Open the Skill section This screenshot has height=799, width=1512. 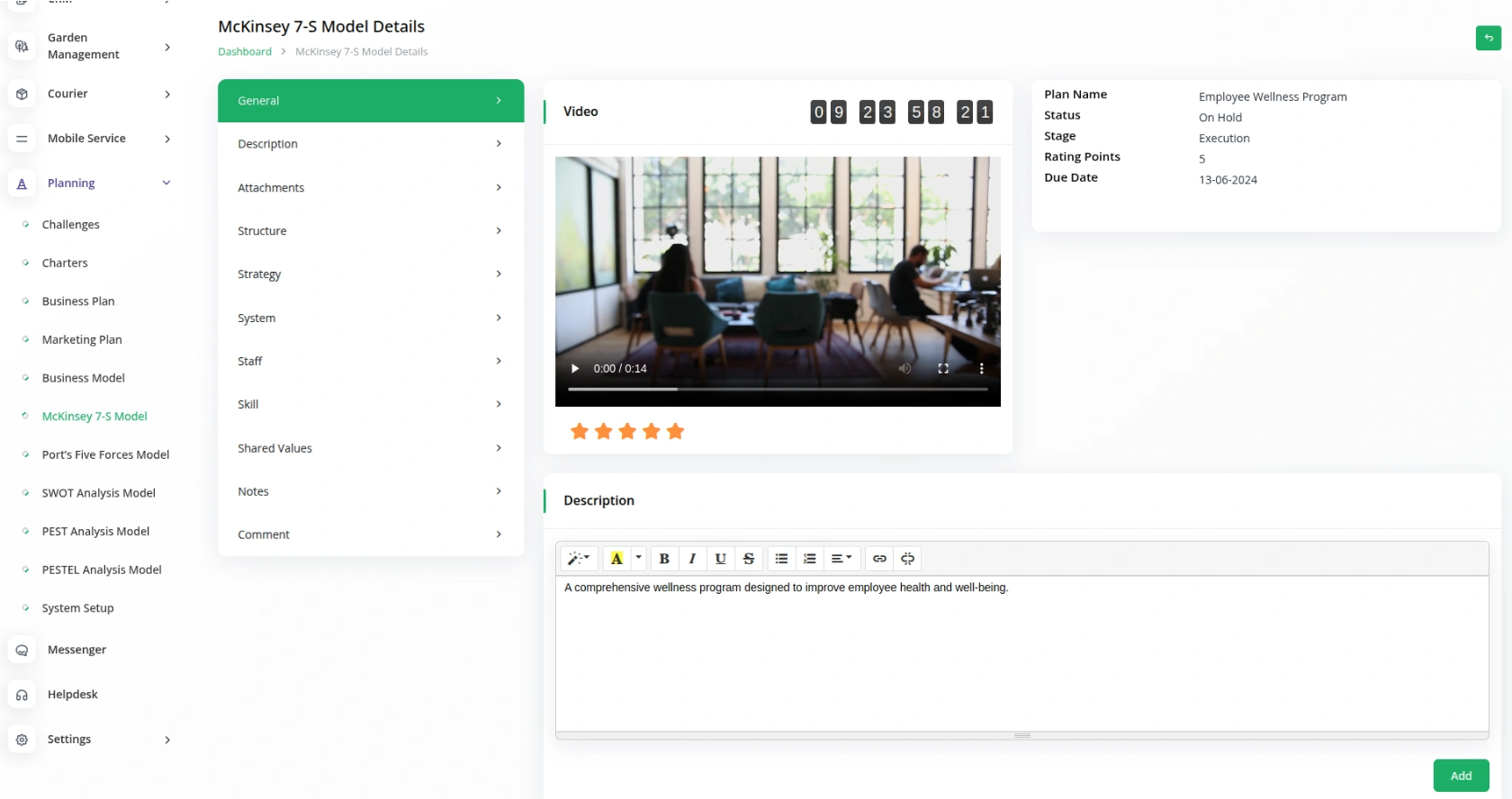coord(371,404)
